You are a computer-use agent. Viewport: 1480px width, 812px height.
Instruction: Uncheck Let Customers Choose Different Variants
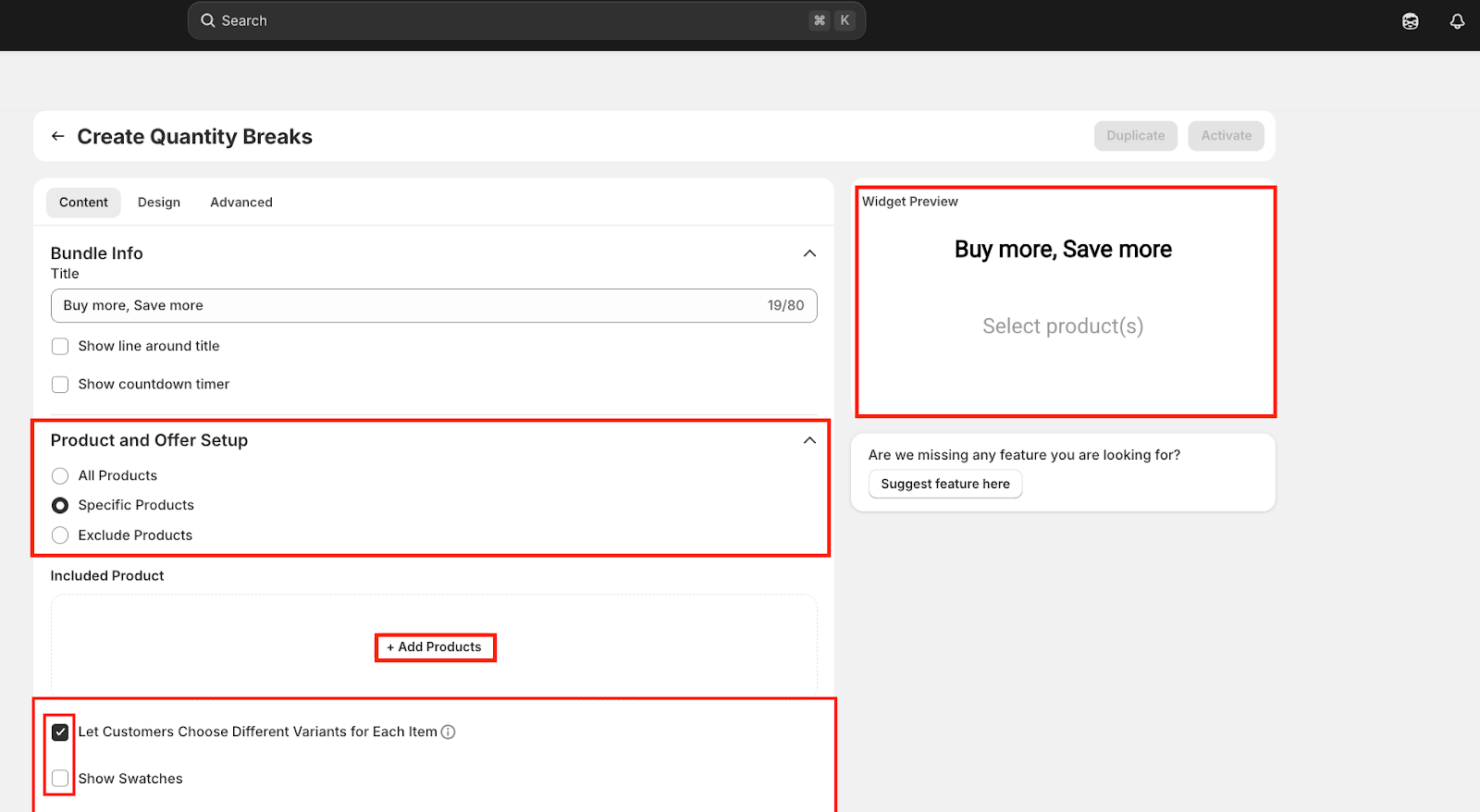(60, 732)
